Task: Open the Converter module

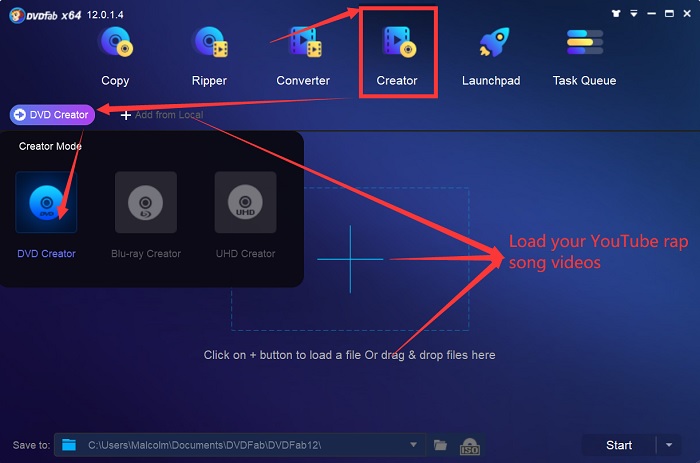Action: click(x=303, y=56)
